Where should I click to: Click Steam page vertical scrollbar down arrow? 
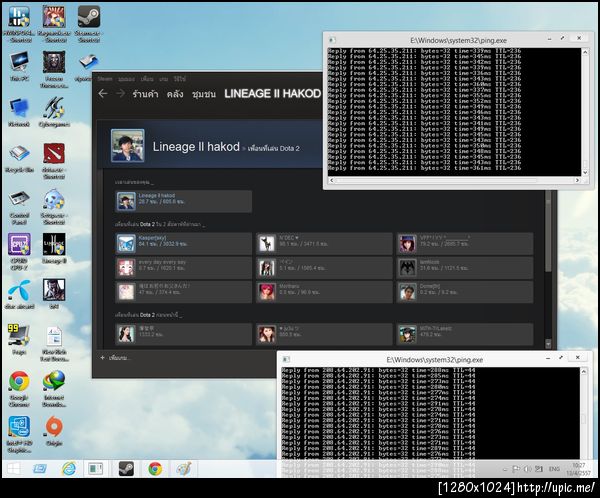click(x=548, y=344)
